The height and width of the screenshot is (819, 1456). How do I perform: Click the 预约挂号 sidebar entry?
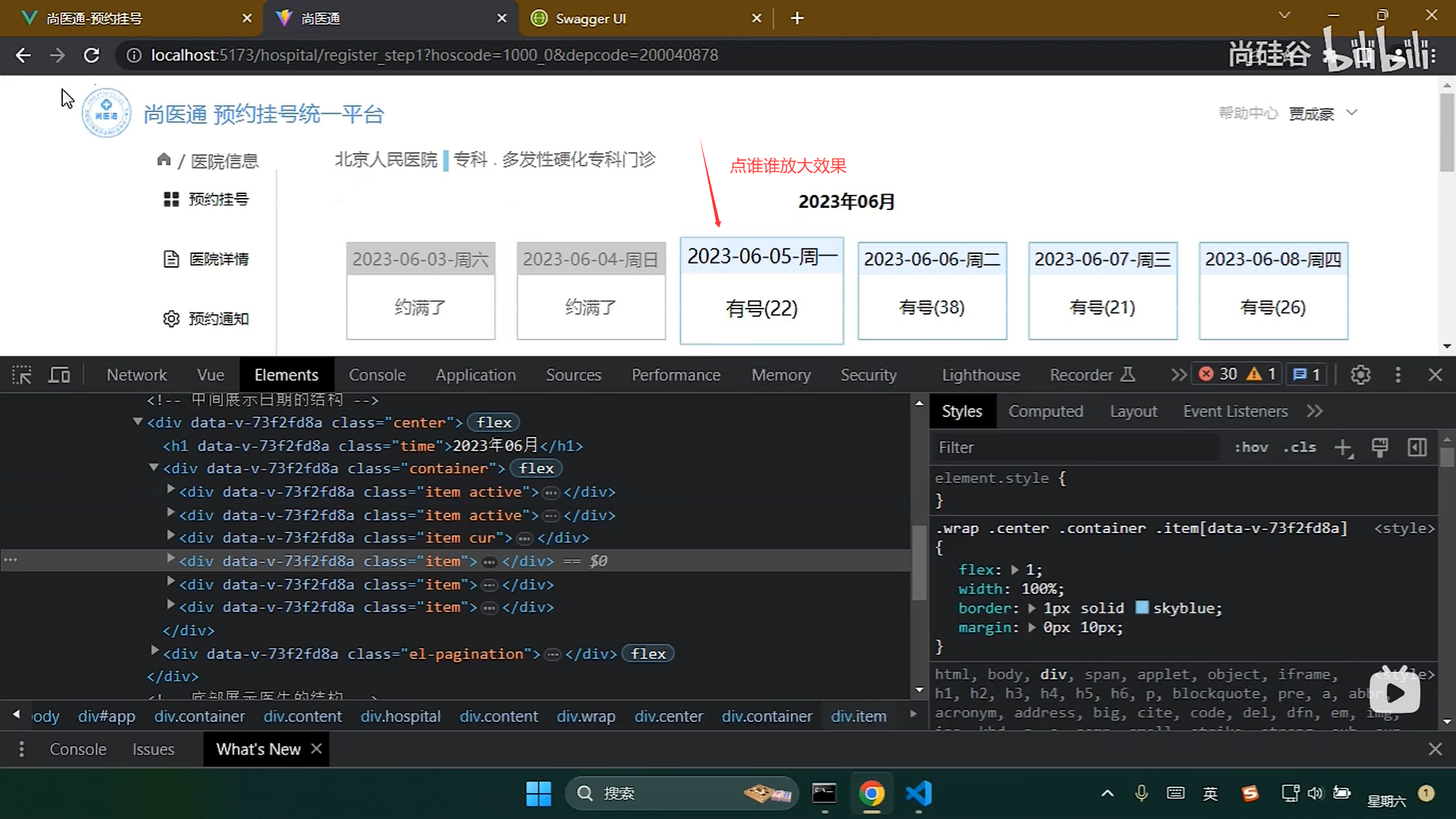[x=218, y=199]
